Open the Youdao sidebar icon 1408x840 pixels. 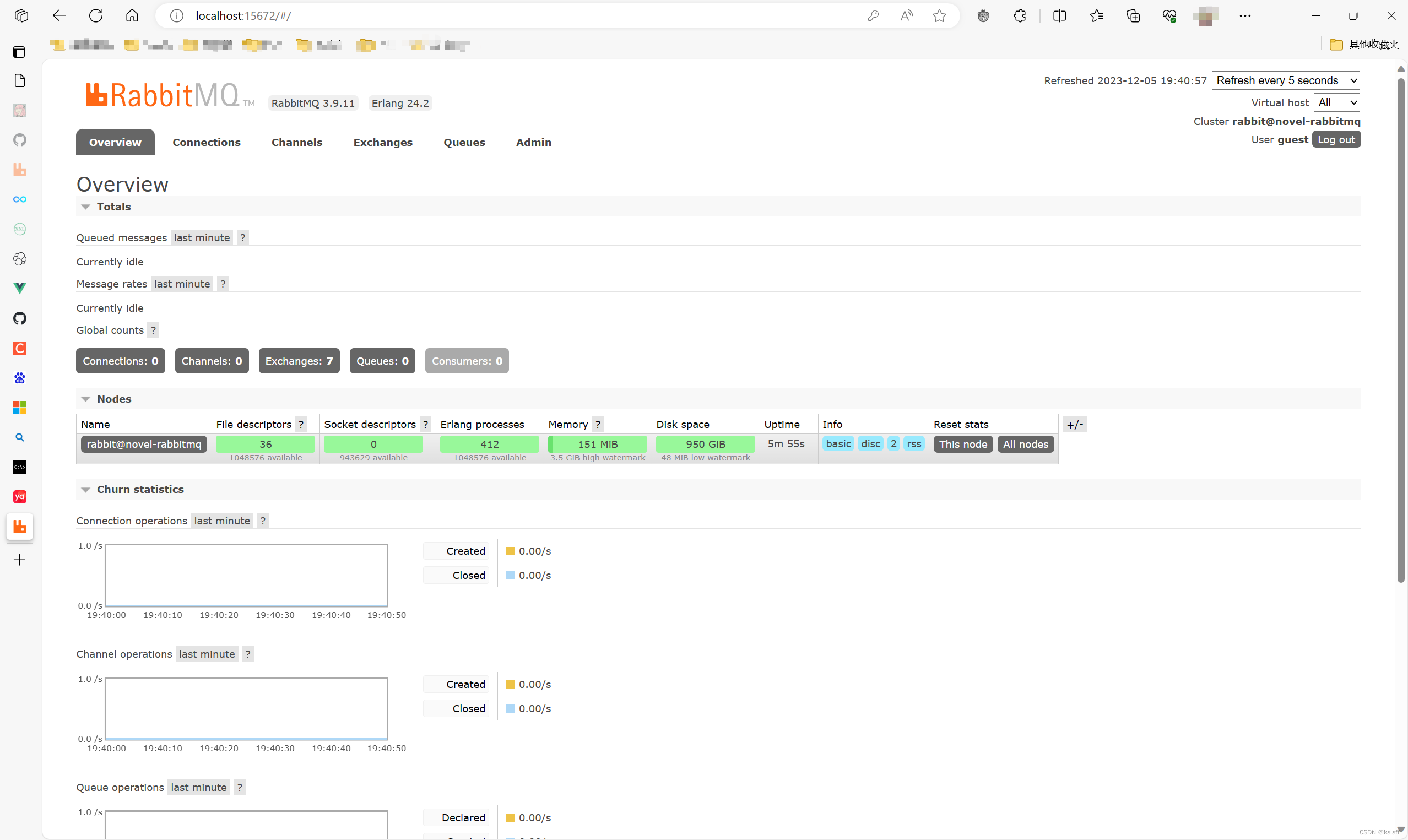point(20,496)
